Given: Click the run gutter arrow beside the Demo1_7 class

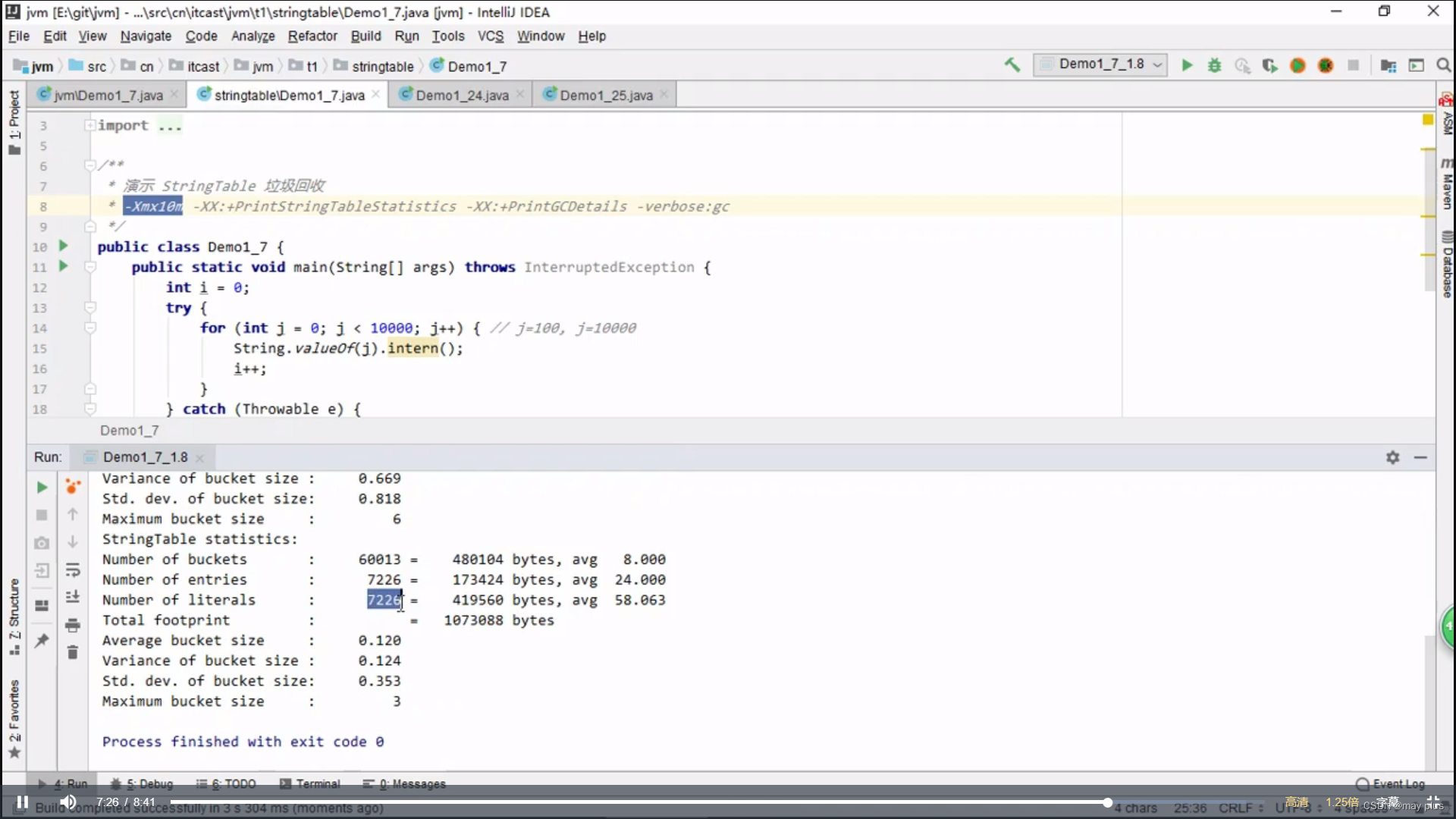Looking at the screenshot, I should [64, 246].
